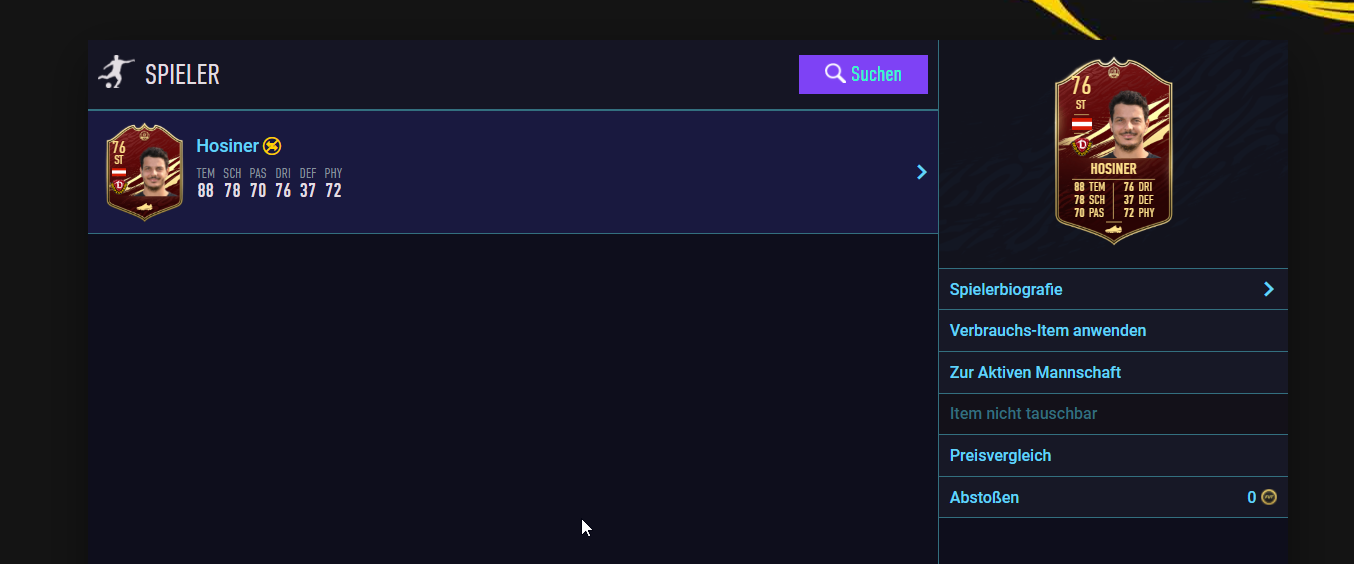Click the Spielerbiografie chevron arrow
Viewport: 1354px width, 564px height.
[x=1269, y=289]
